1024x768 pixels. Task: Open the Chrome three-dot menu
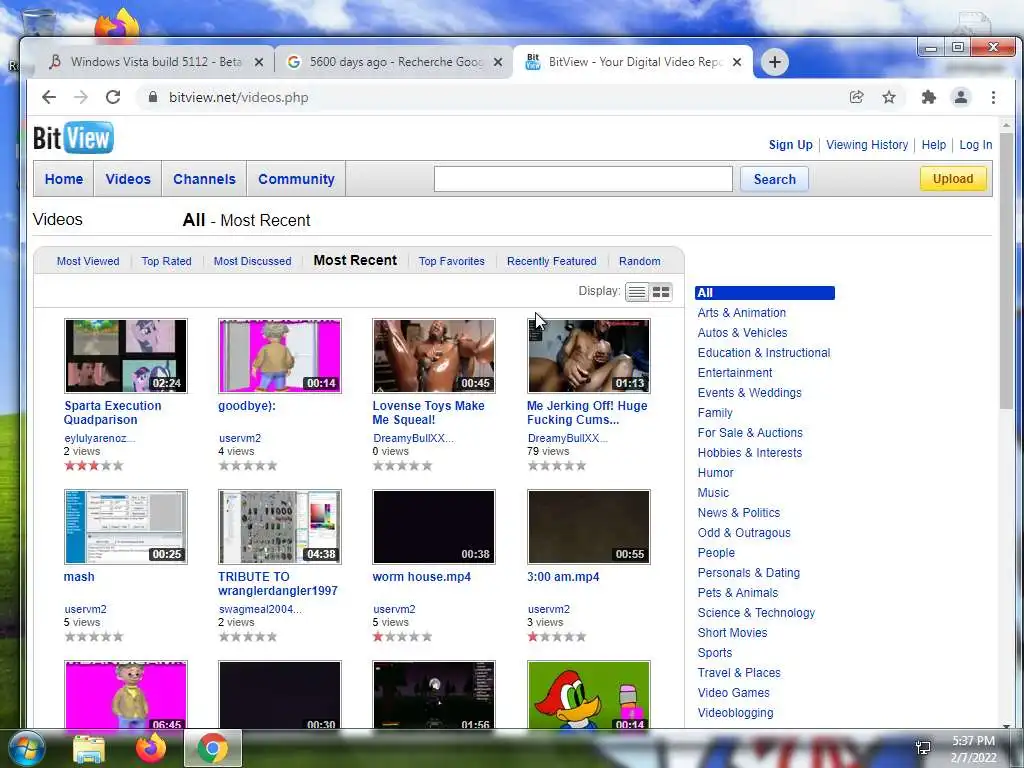(x=993, y=97)
